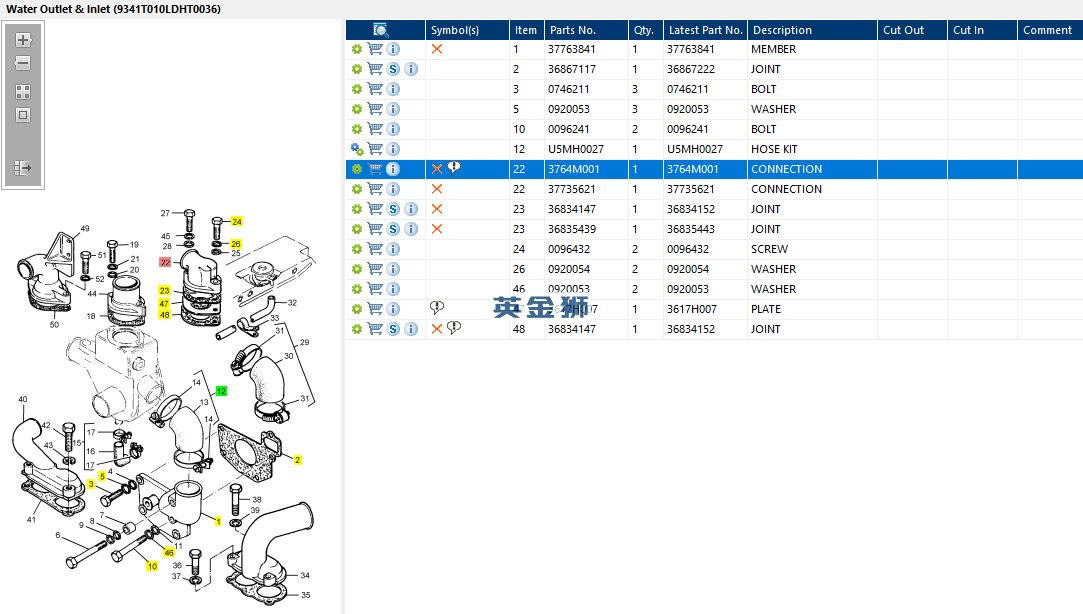Click the Latest Part No. column header

705,30
